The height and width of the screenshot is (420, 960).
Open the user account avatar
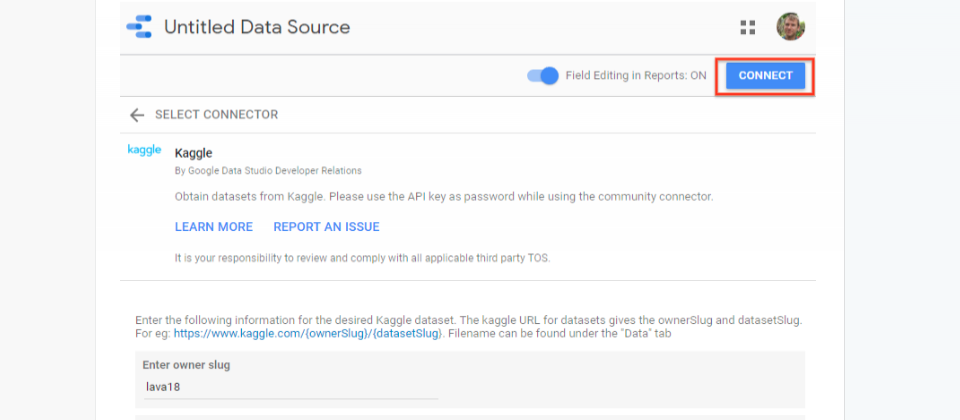tap(790, 27)
